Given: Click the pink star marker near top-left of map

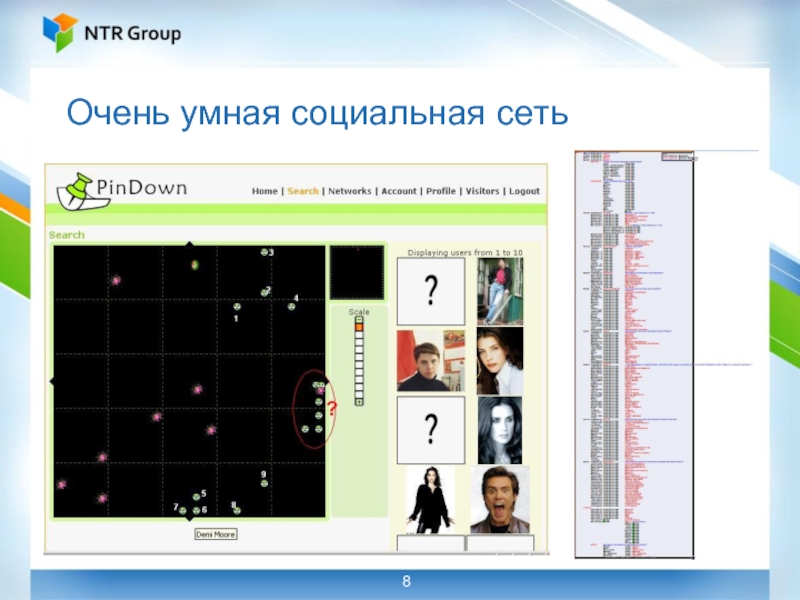Looking at the screenshot, I should tap(116, 280).
